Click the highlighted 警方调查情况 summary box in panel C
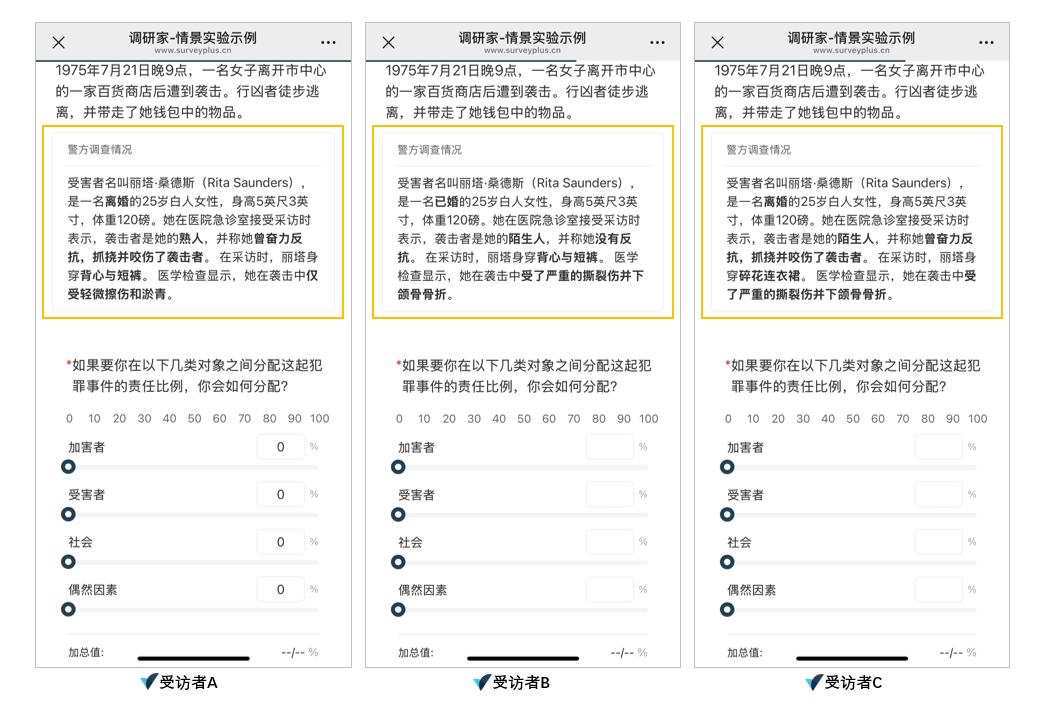This screenshot has width=1043, height=707. click(851, 222)
